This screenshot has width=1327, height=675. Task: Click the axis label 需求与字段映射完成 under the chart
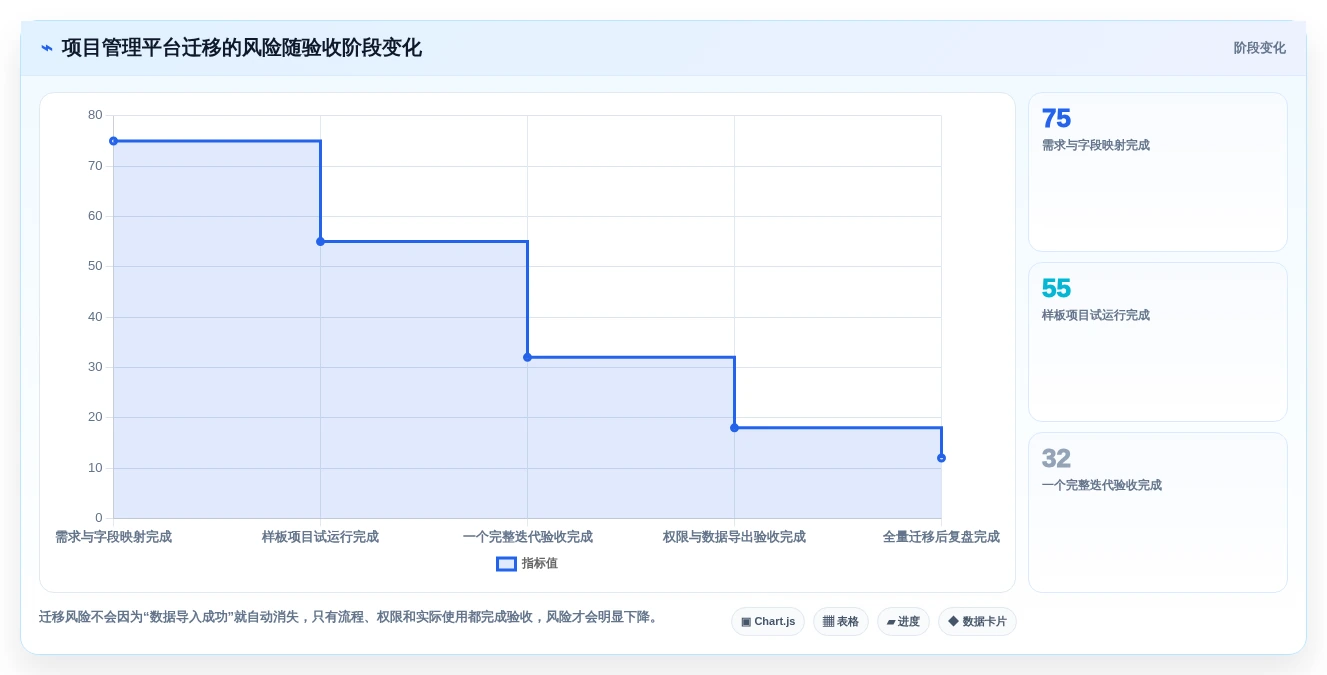113,537
